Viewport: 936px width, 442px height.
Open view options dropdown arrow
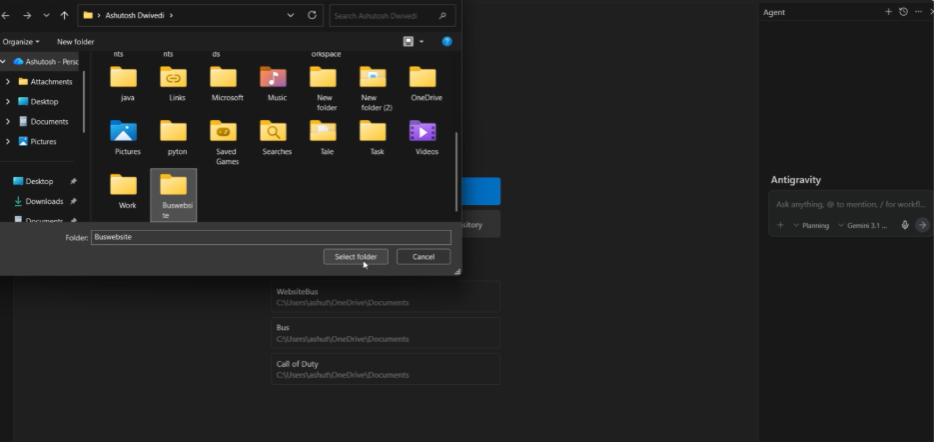tap(421, 41)
